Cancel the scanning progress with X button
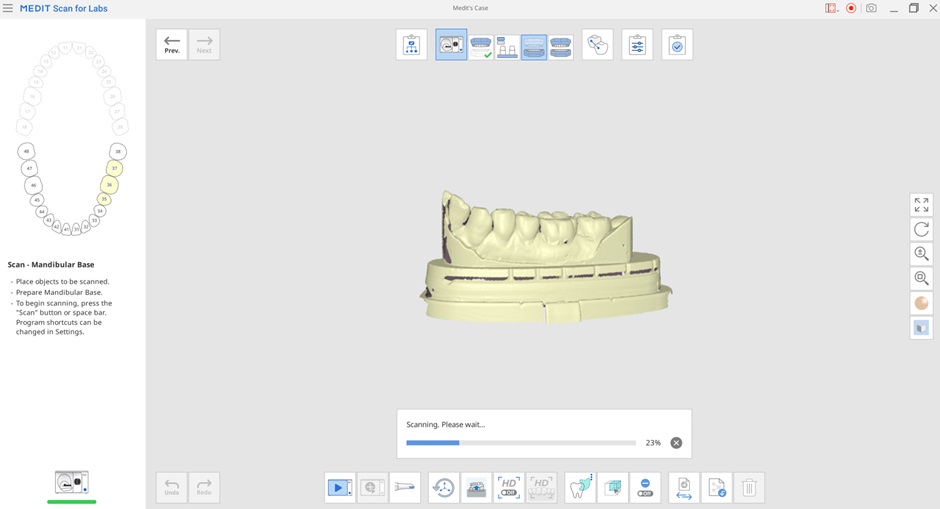Image resolution: width=940 pixels, height=509 pixels. click(x=676, y=443)
